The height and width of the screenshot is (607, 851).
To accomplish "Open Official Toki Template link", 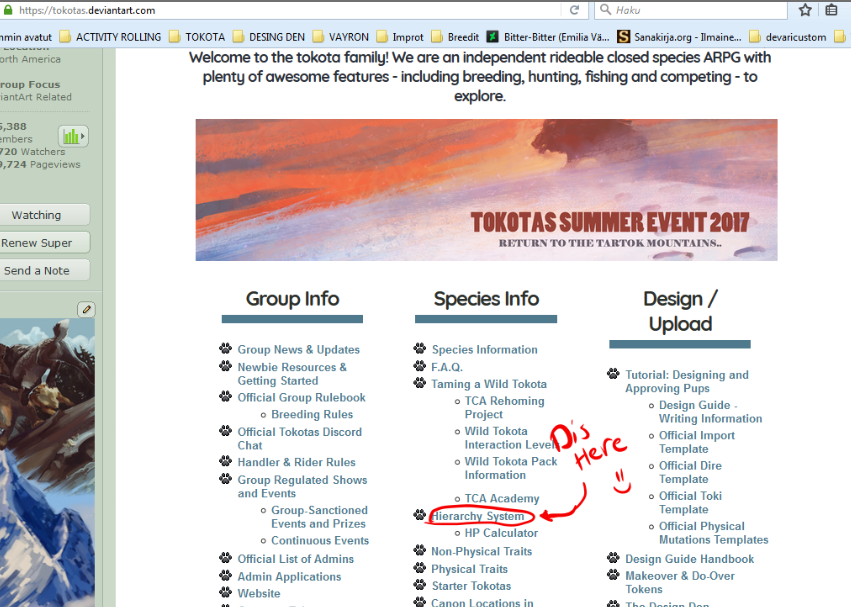I will [690, 503].
